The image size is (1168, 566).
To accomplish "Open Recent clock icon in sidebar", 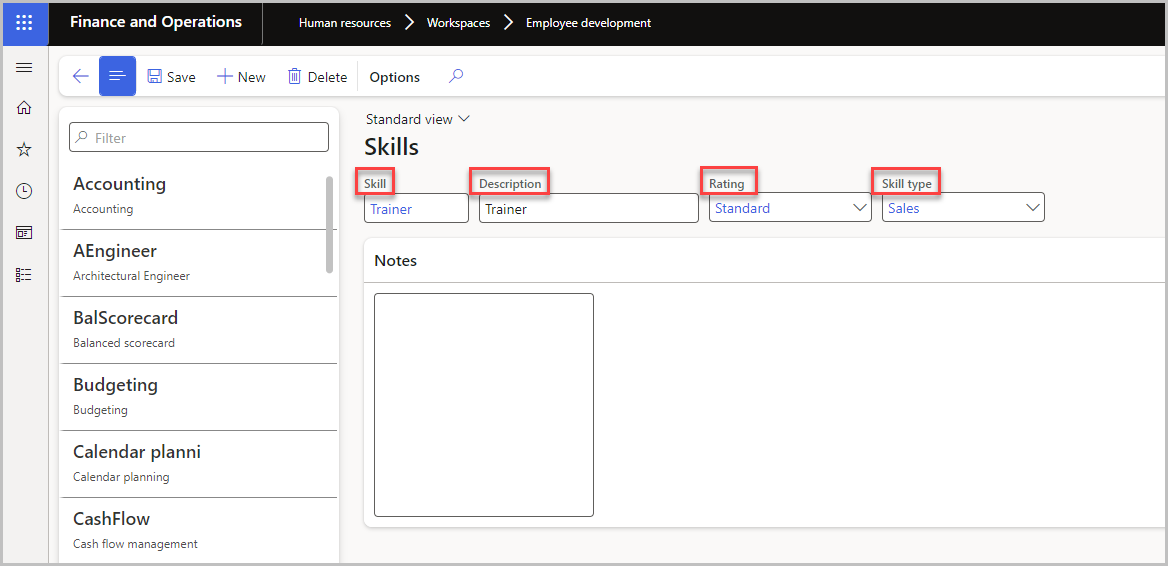I will pyautogui.click(x=24, y=191).
